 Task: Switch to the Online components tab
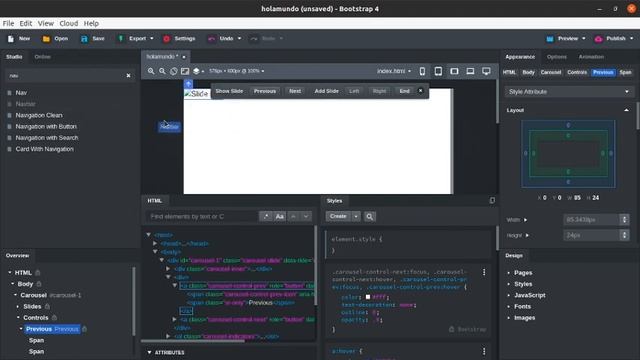pos(42,57)
